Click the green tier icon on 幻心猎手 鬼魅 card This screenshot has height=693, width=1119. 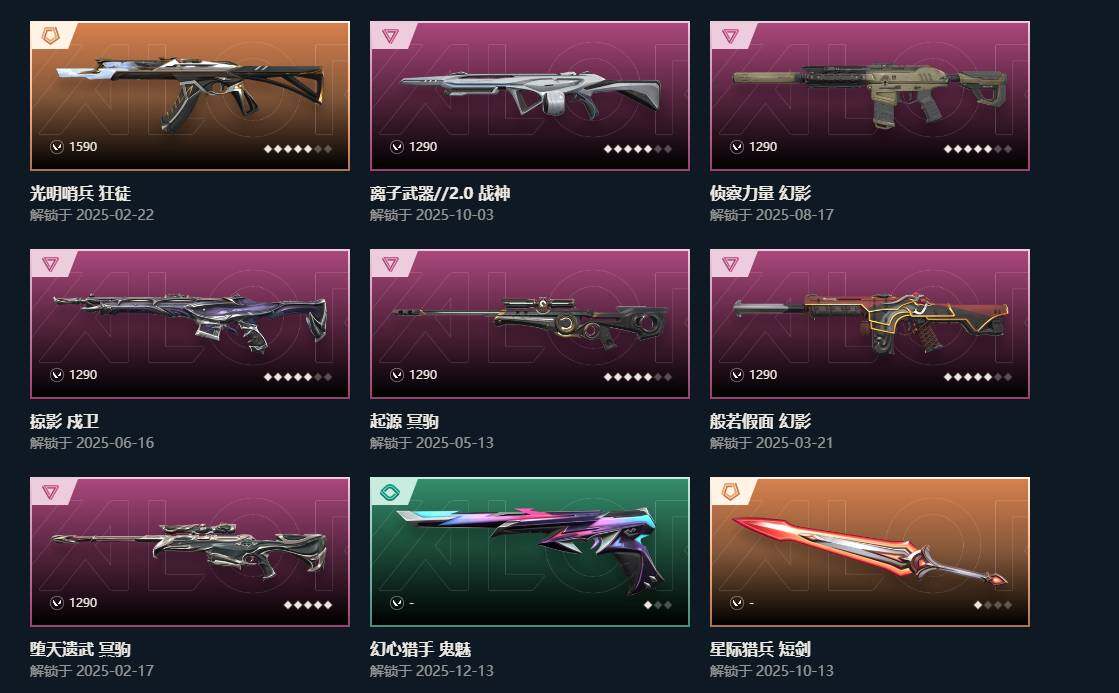coord(390,492)
